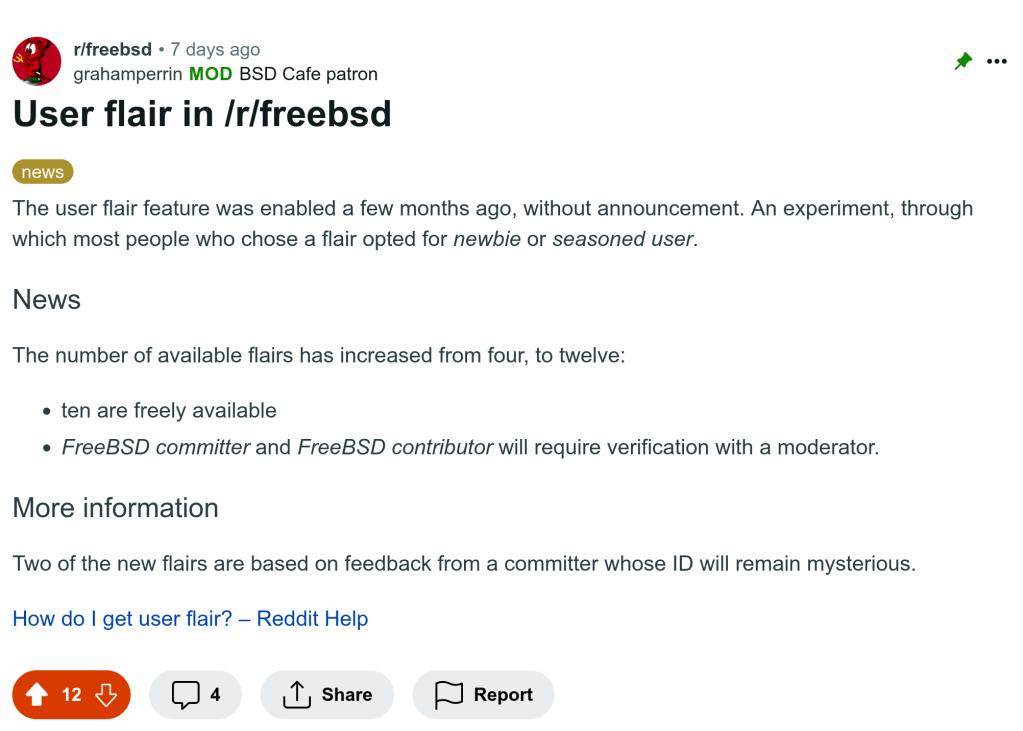Open comments via speech bubble icon
The width and height of the screenshot is (1023, 731).
pyautogui.click(x=185, y=694)
